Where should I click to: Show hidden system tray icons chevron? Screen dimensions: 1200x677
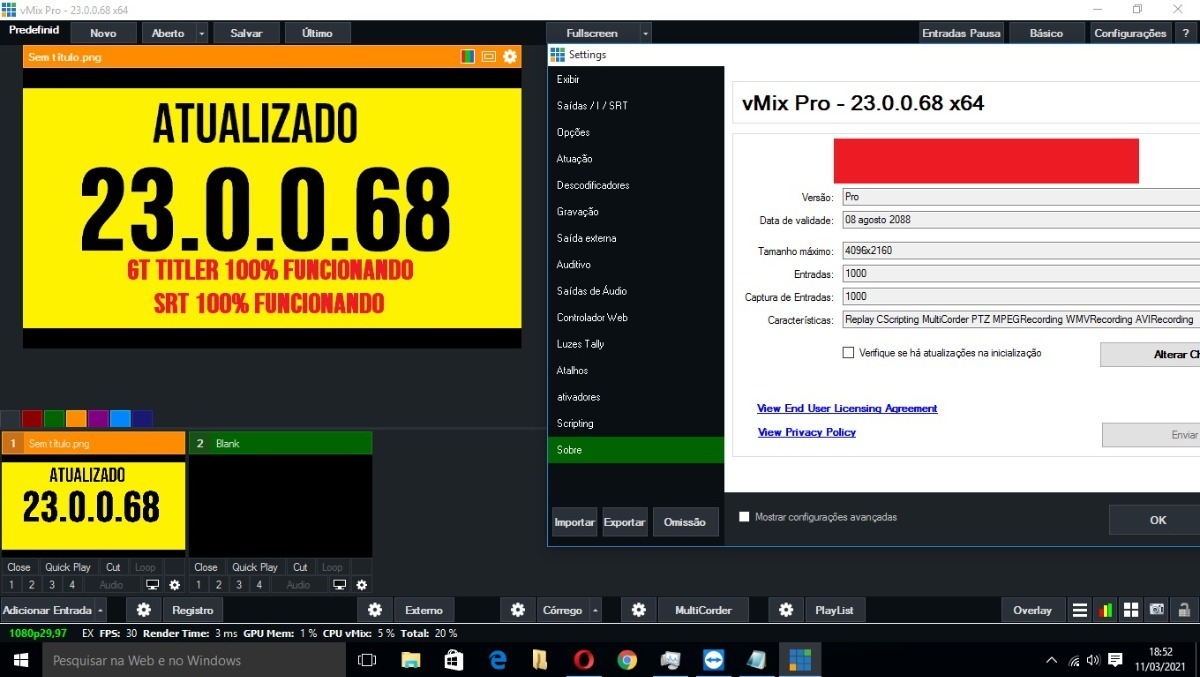pyautogui.click(x=1051, y=660)
